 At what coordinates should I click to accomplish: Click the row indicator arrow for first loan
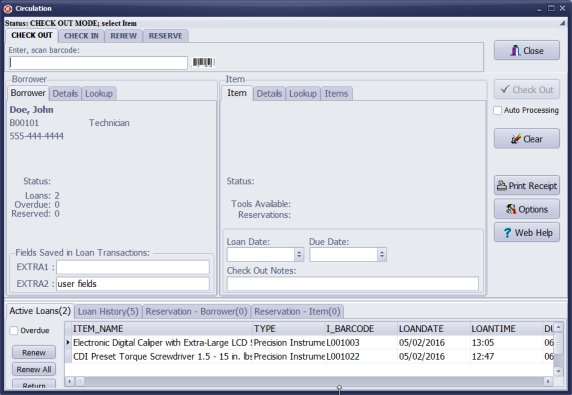coord(68,342)
